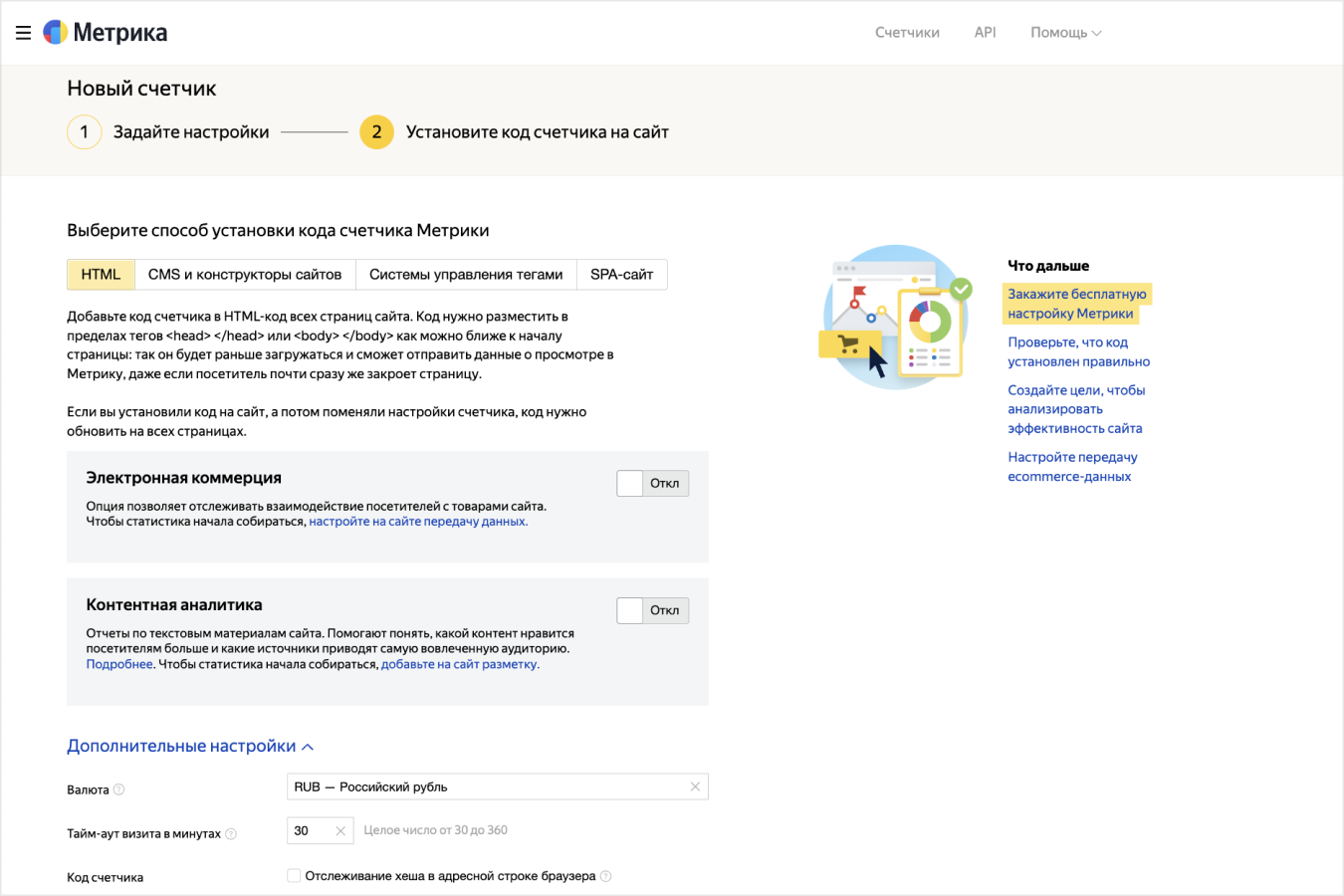Click the Электронная коммерция heading

pos(184,478)
